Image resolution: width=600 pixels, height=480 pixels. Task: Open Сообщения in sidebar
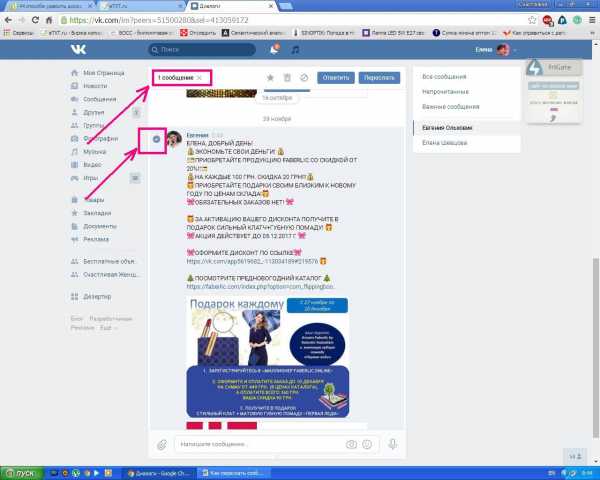94,99
